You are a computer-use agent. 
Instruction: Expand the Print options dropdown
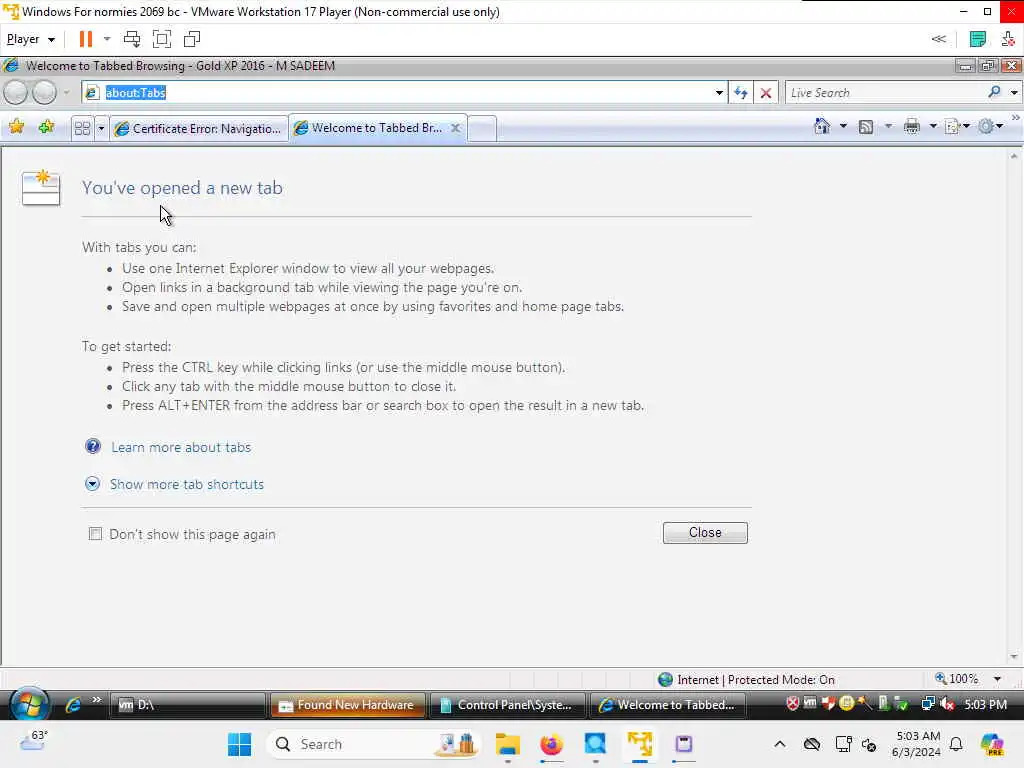pos(933,126)
